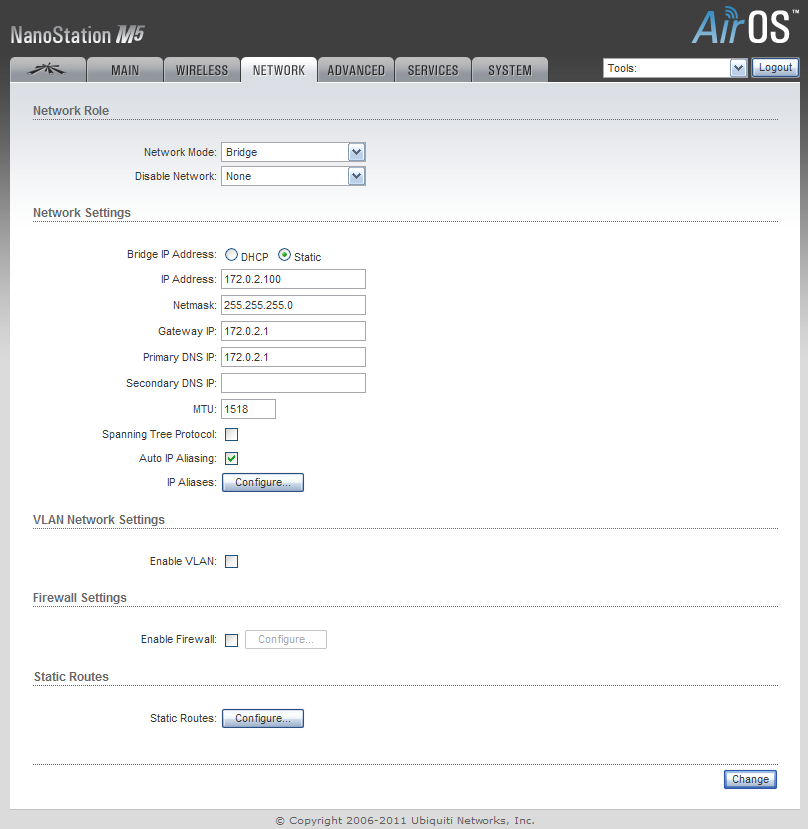Tick the Enable Firewall checkbox

point(232,640)
